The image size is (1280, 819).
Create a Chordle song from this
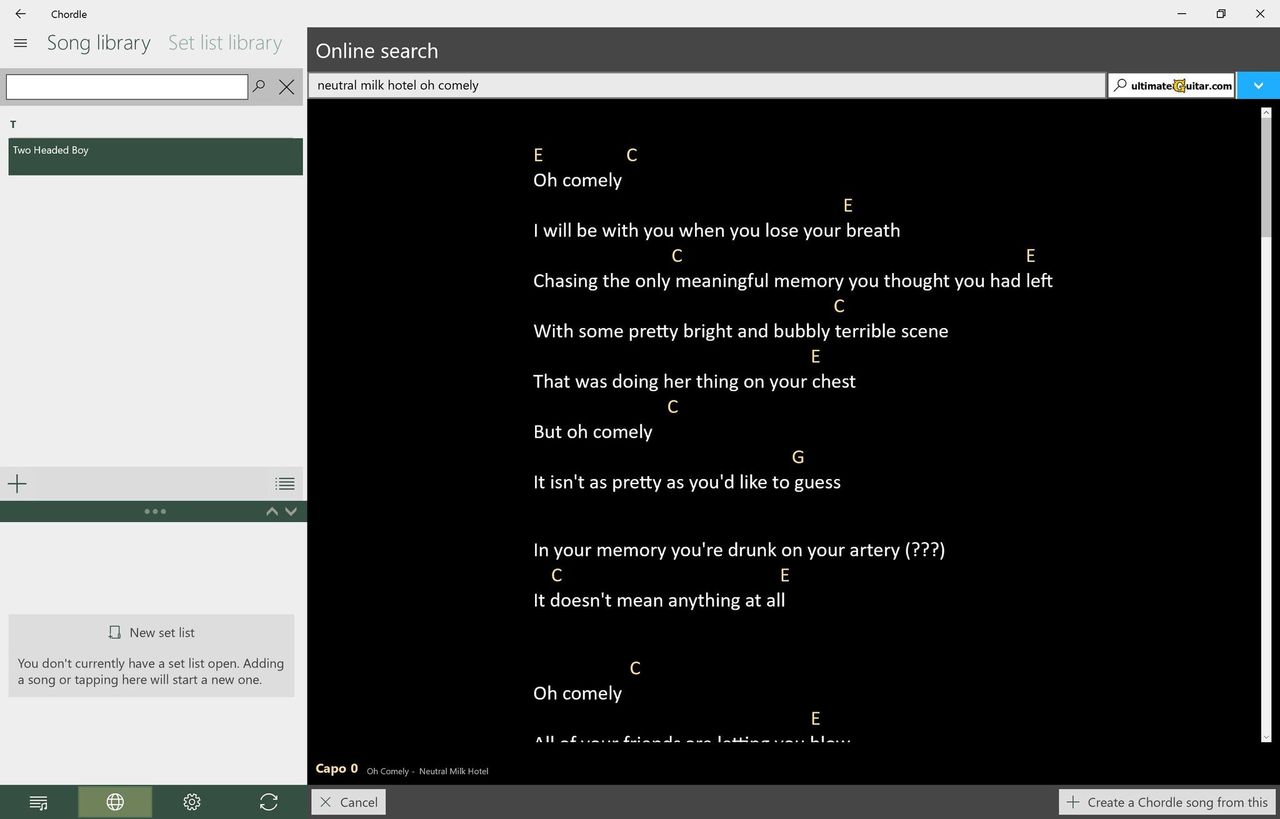[1167, 802]
